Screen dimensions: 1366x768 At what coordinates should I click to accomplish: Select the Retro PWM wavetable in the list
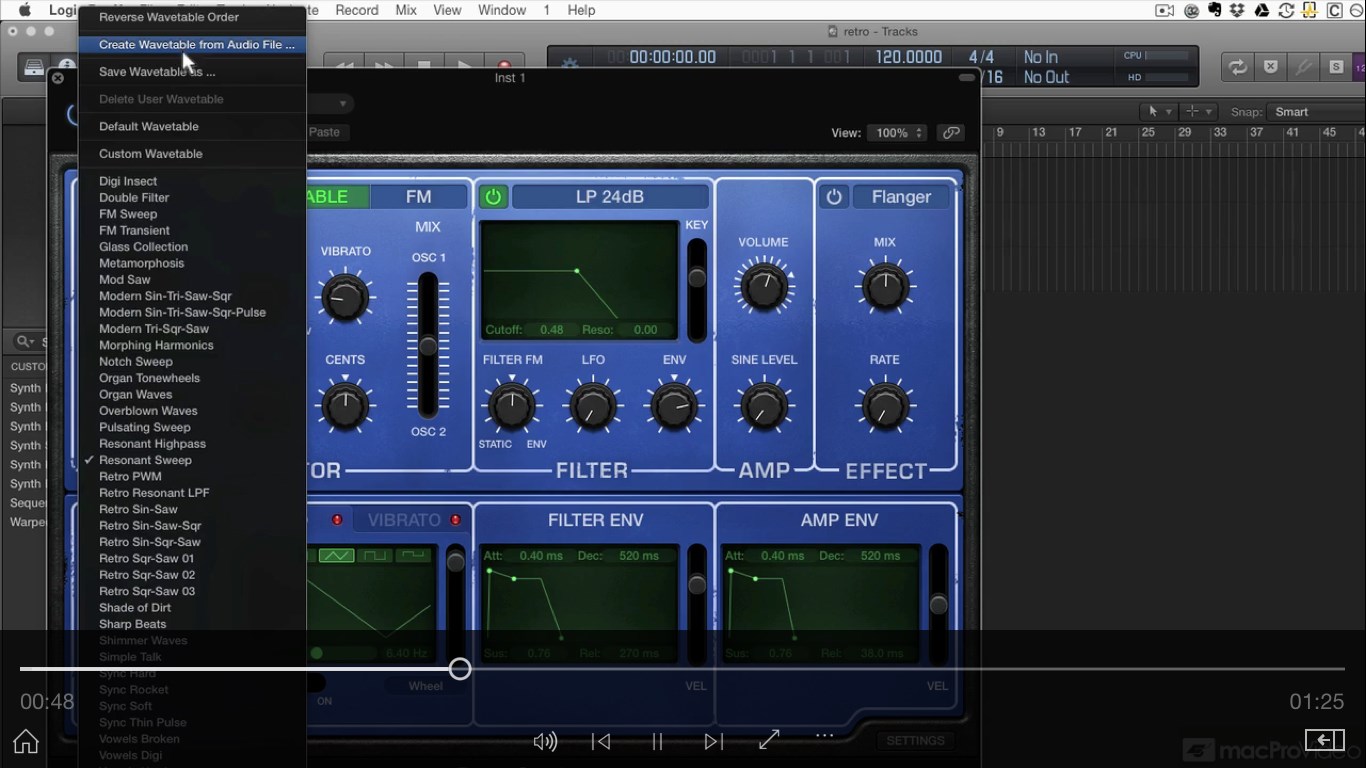pyautogui.click(x=130, y=476)
